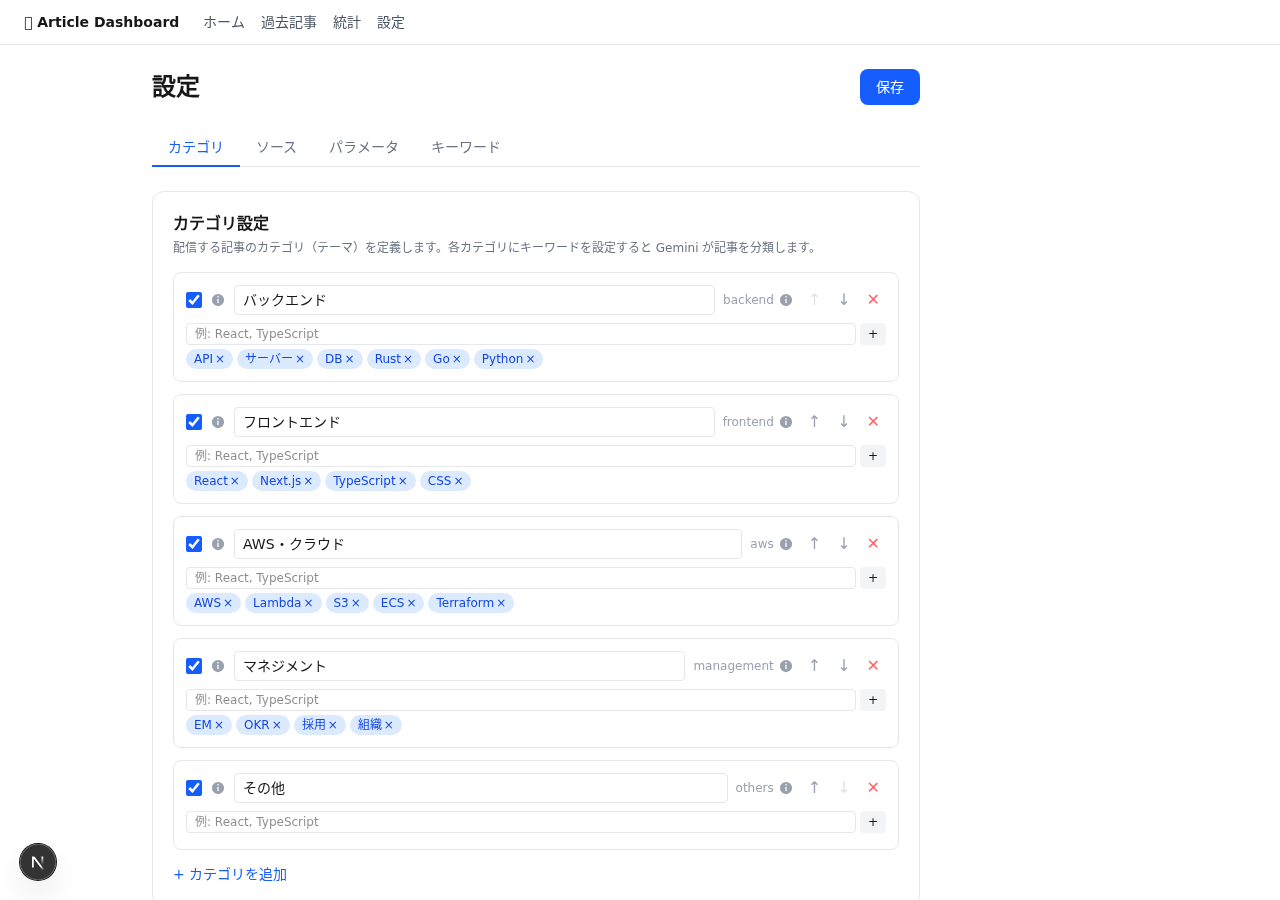The height and width of the screenshot is (900, 1280).
Task: Move マネジメント category up
Action: pyautogui.click(x=814, y=666)
